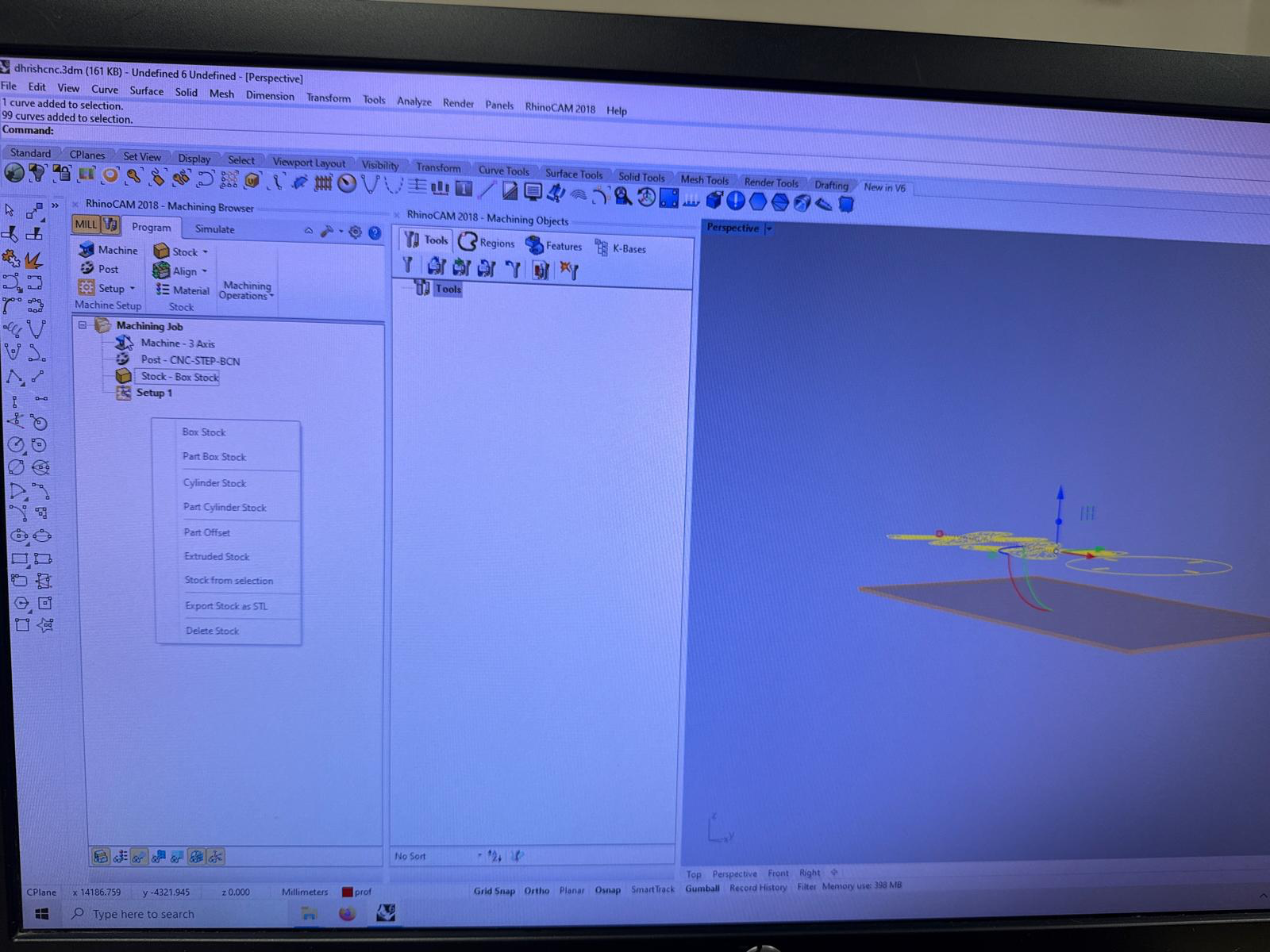The height and width of the screenshot is (952, 1270).
Task: Switch to the Front viewport tab
Action: point(778,873)
